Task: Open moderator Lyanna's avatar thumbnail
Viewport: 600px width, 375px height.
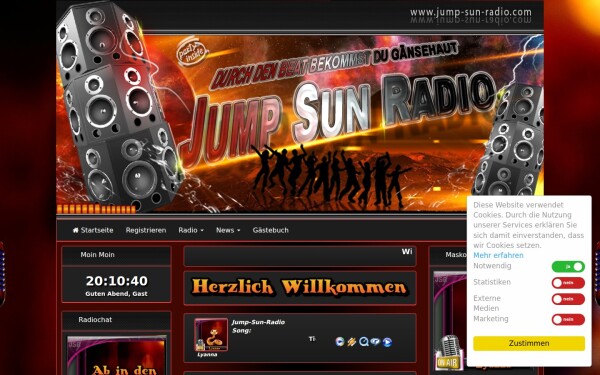Action: pos(211,335)
